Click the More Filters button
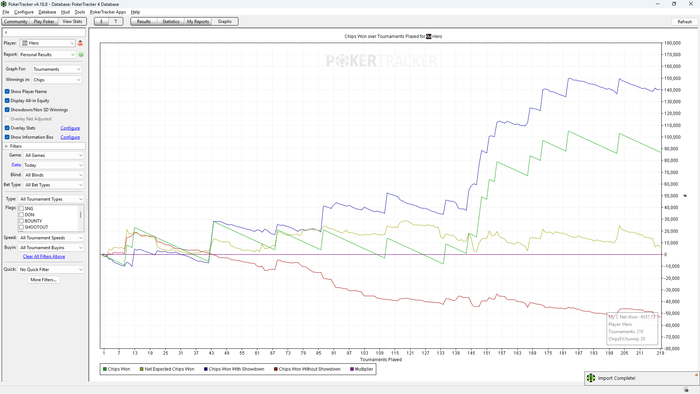 point(43,280)
